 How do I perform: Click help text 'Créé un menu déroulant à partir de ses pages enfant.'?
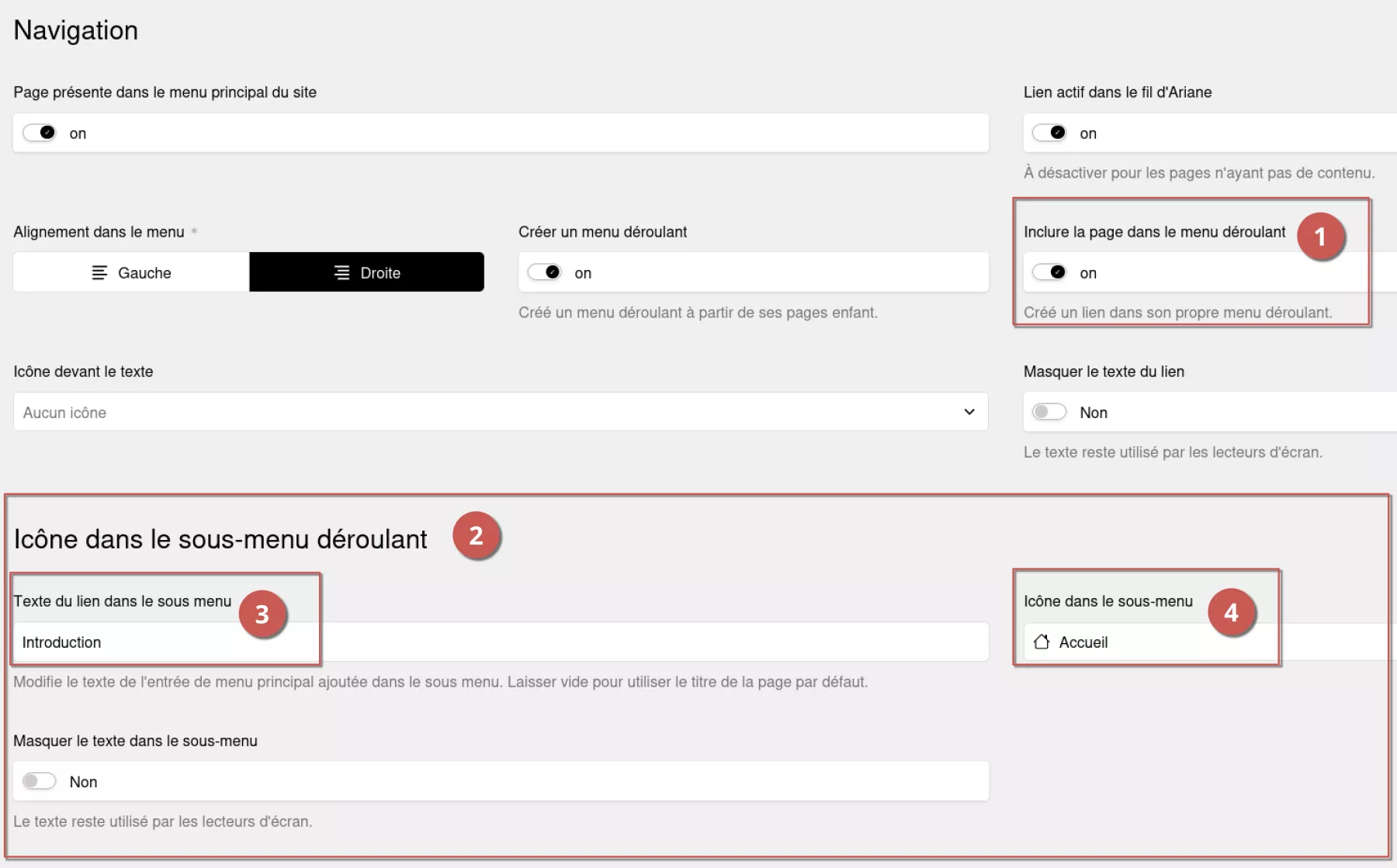coord(698,313)
